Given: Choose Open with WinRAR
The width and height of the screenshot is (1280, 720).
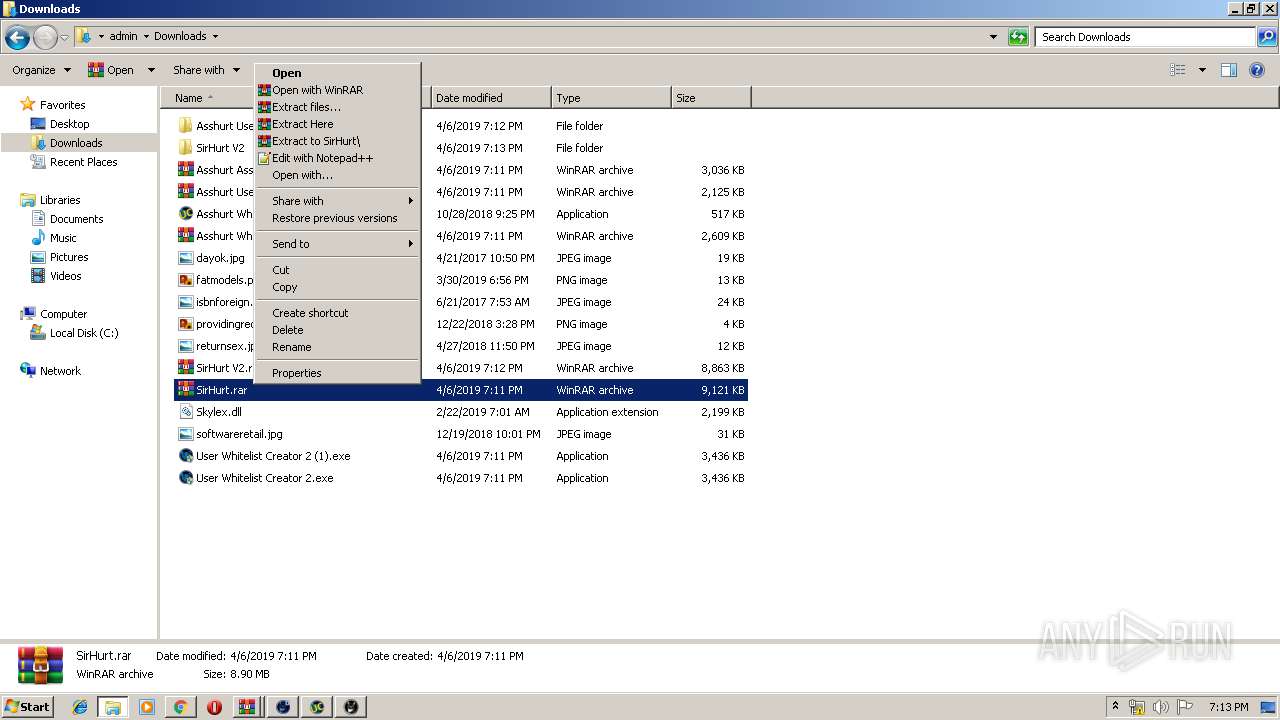Looking at the screenshot, I should coord(337,90).
